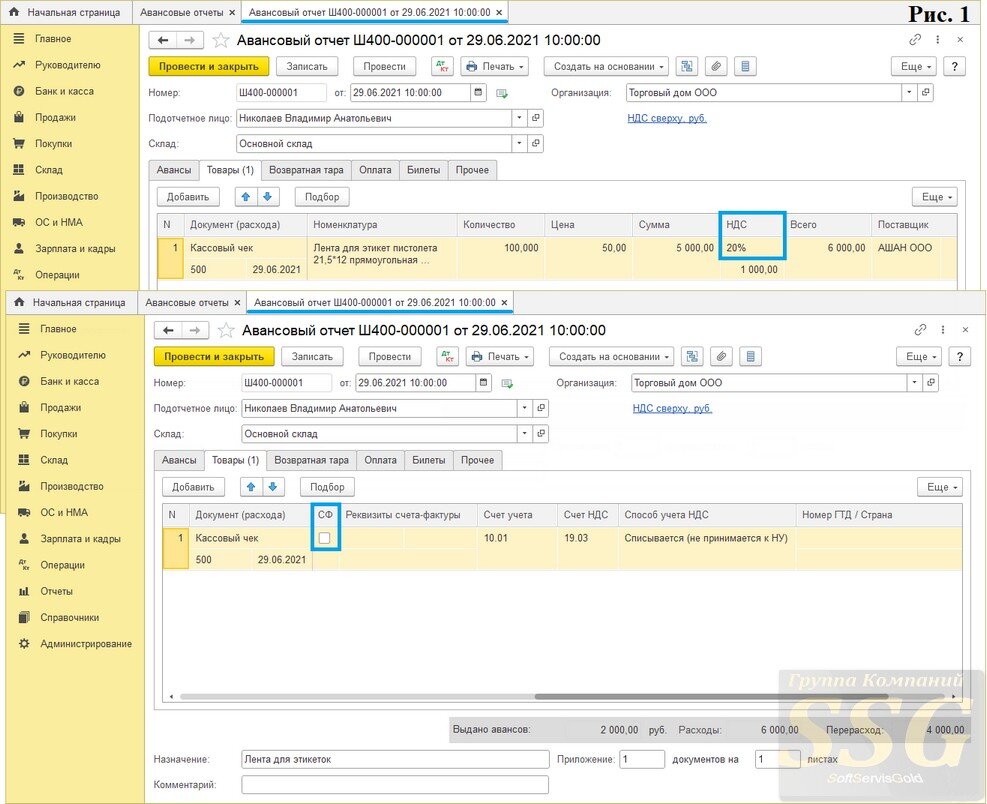Click the report list icon in the upper window toolbar
This screenshot has height=804, width=987.
point(745,66)
